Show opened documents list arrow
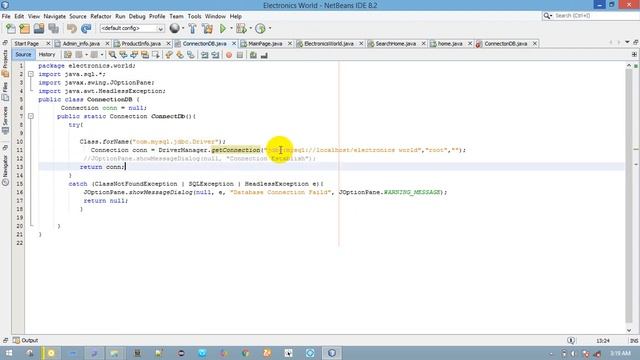The width and height of the screenshot is (640, 360). (x=627, y=42)
